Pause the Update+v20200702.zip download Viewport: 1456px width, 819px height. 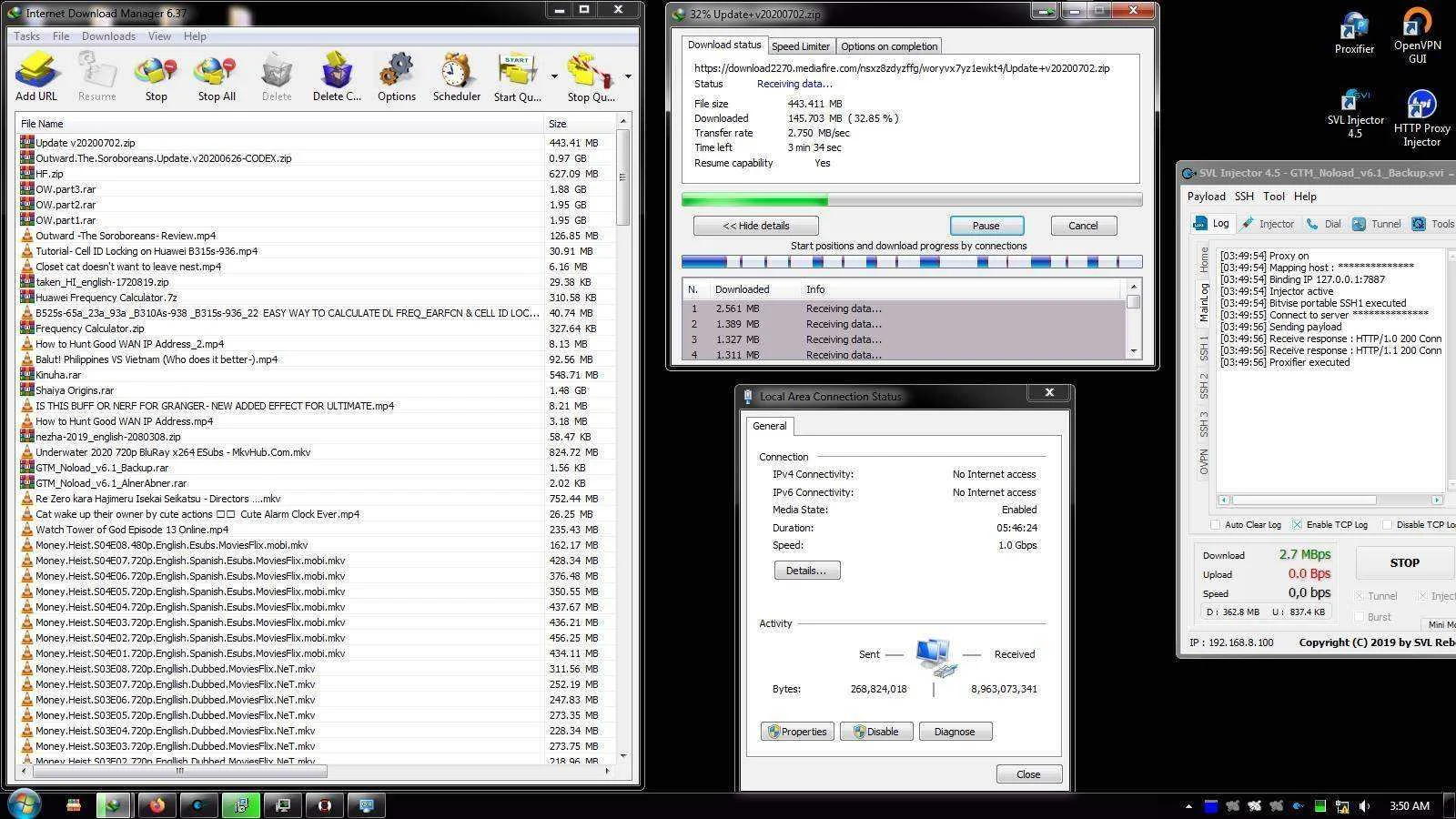[x=986, y=226]
